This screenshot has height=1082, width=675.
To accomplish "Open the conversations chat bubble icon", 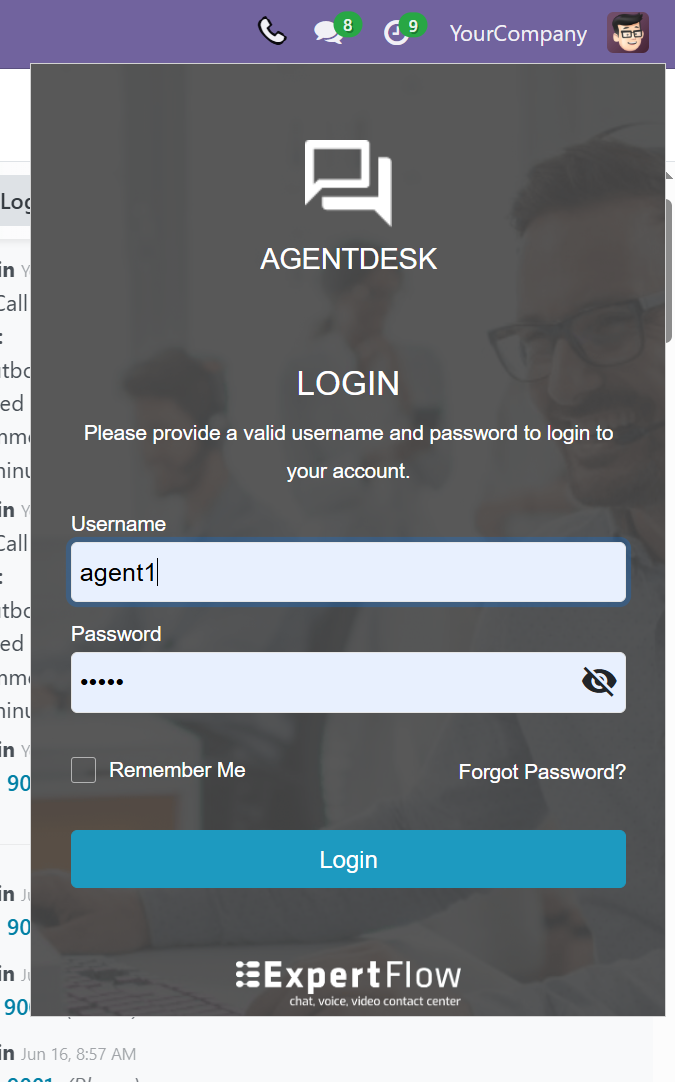I will pos(327,34).
